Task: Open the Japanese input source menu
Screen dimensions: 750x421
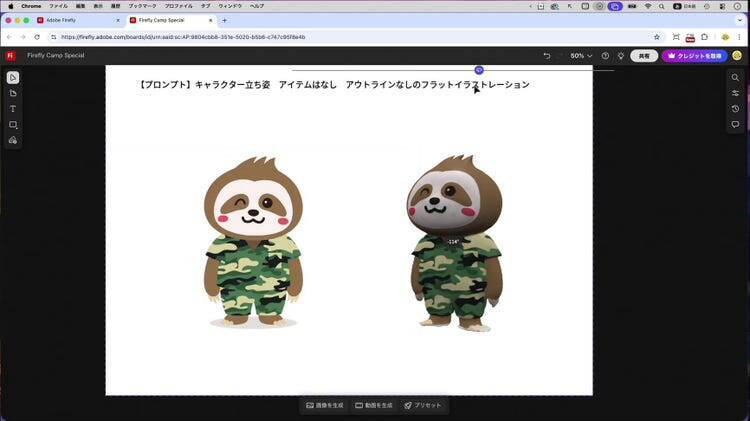Action: (x=684, y=6)
